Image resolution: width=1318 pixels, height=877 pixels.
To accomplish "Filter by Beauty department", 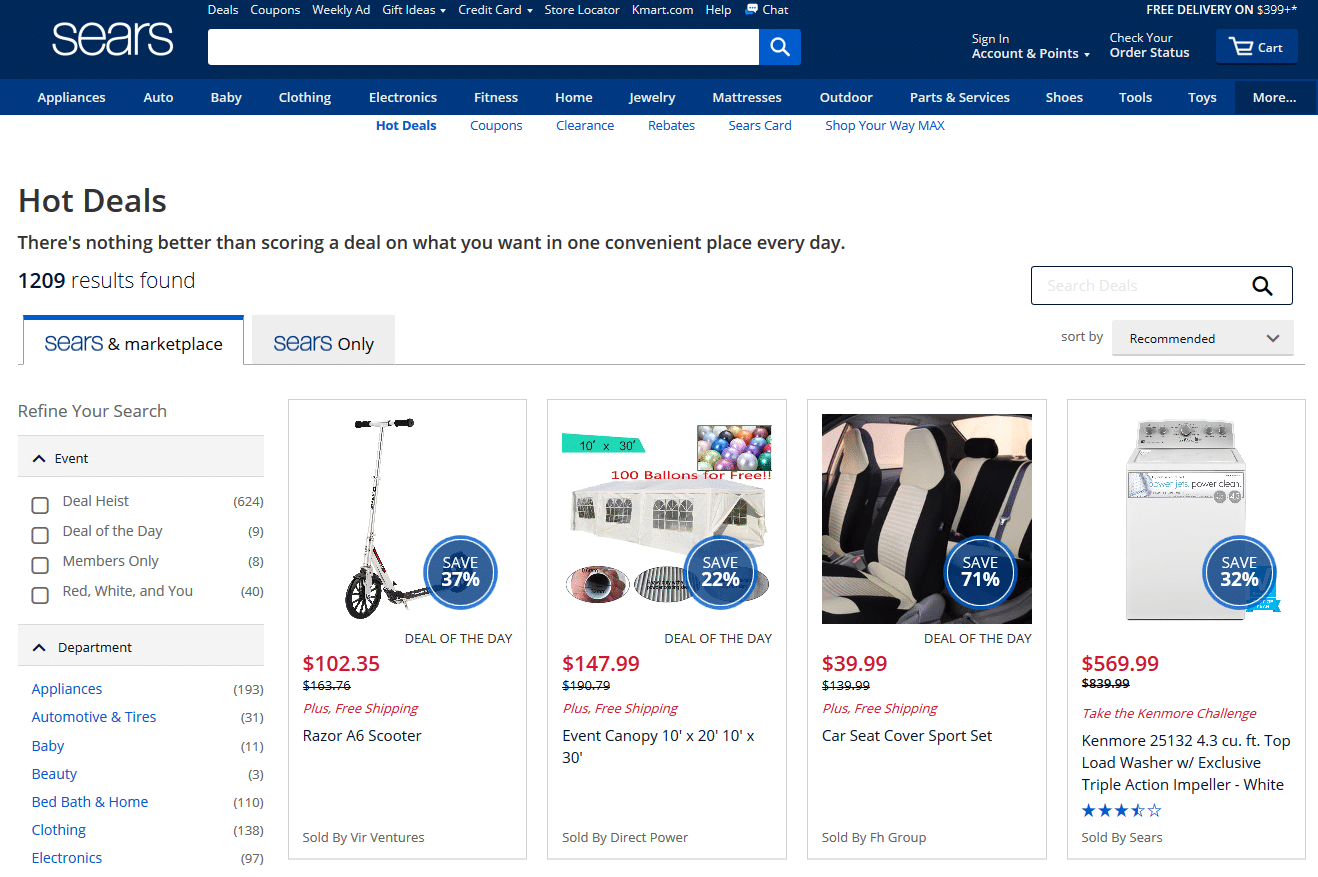I will point(54,774).
